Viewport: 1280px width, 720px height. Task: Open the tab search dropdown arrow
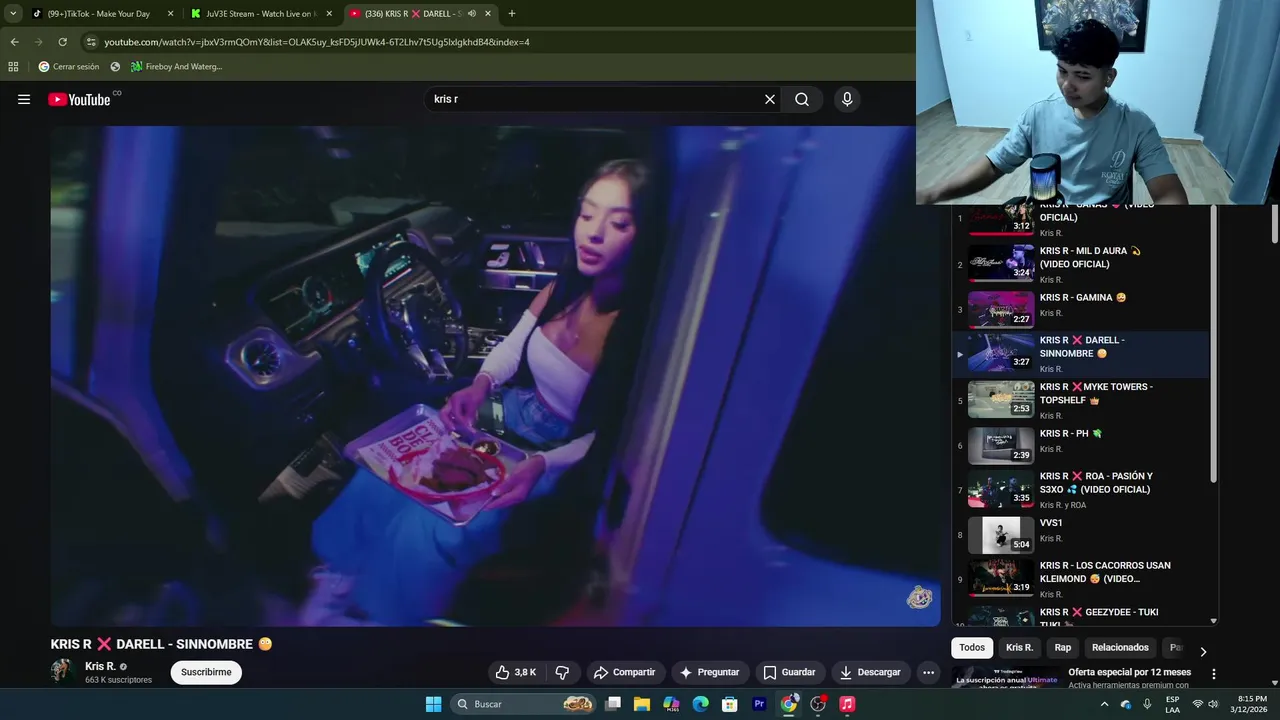coord(13,14)
